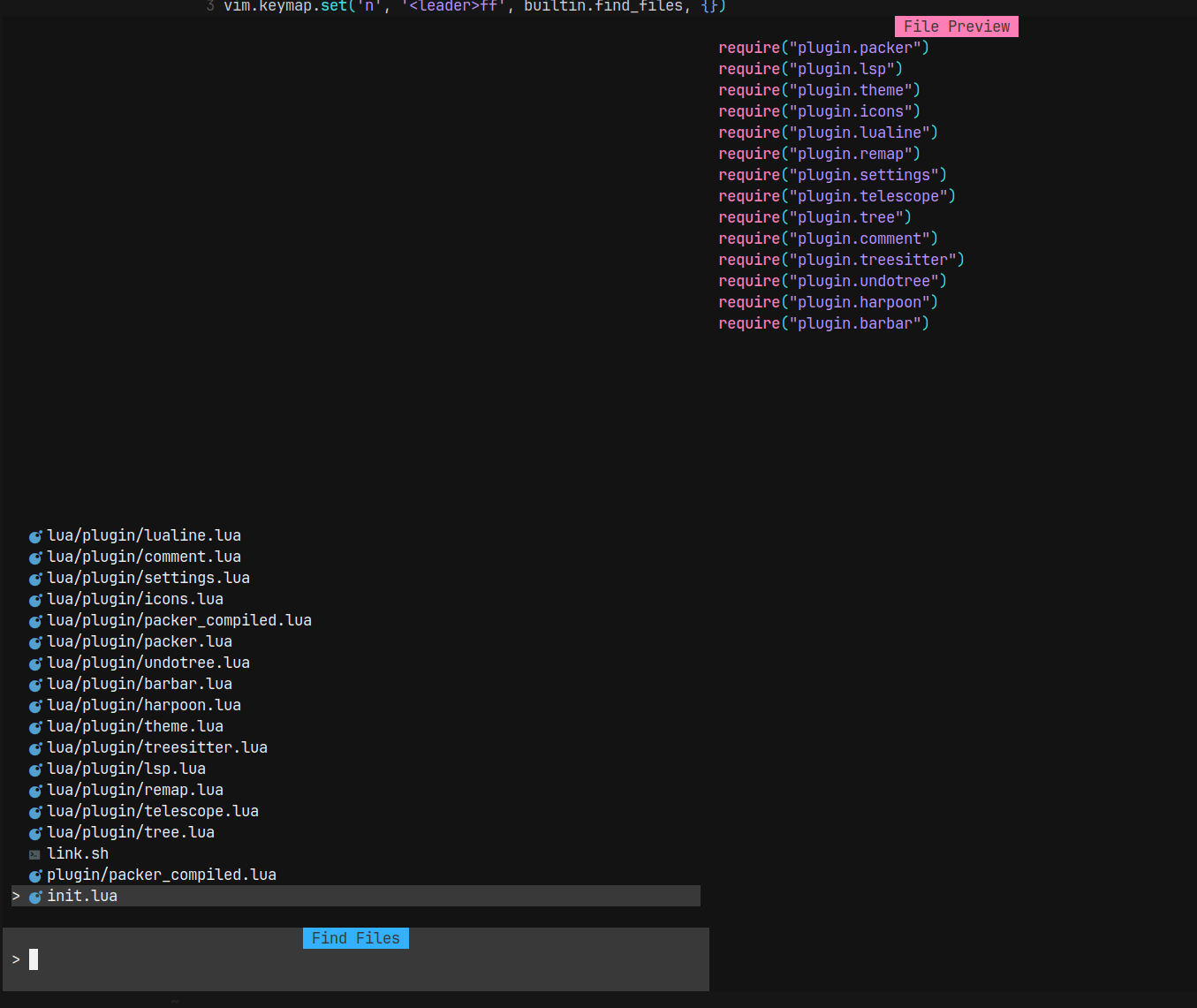Click the Lua icon beside init.lua
Viewport: 1197px width, 1008px height.
click(35, 896)
